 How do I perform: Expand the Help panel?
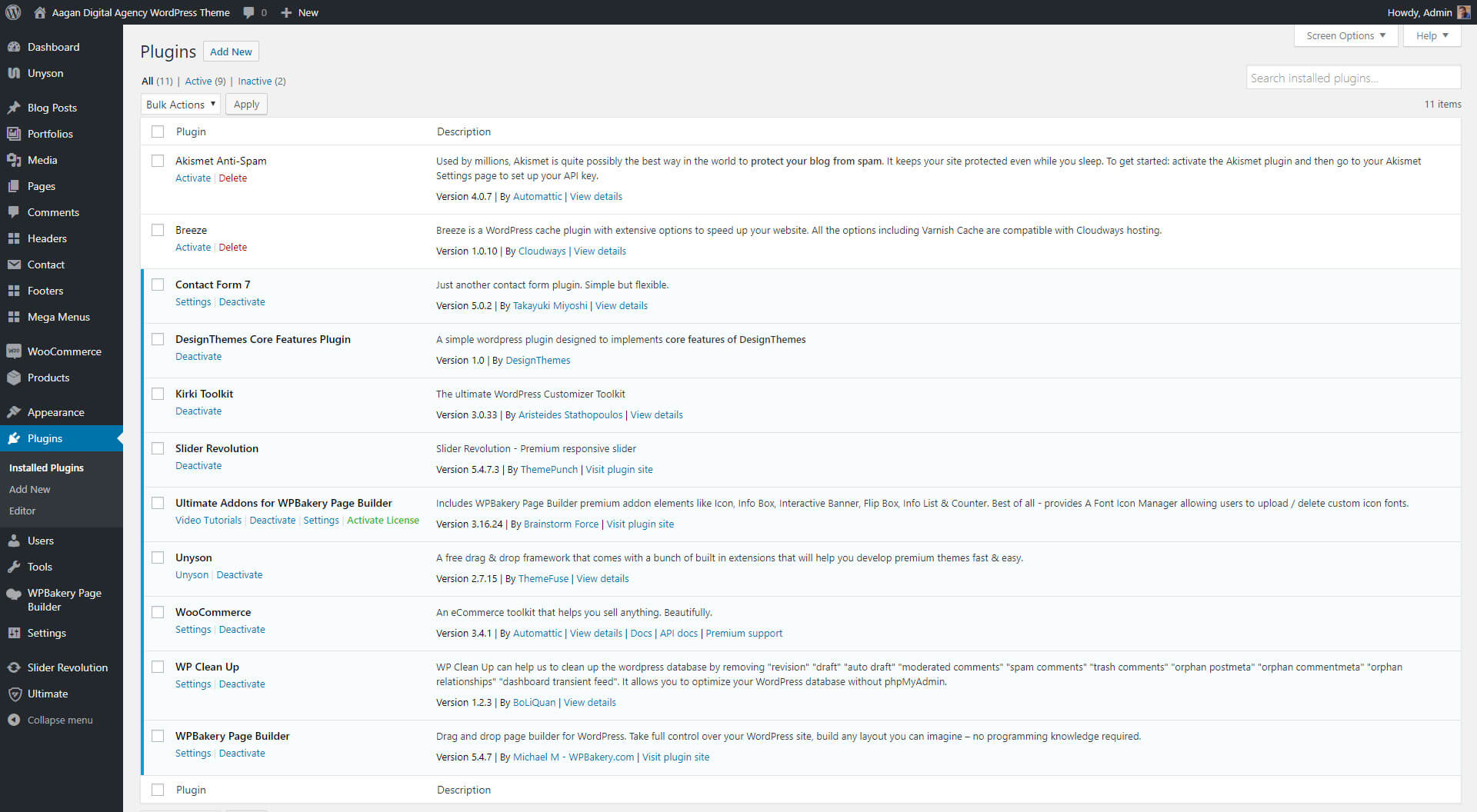click(1432, 35)
